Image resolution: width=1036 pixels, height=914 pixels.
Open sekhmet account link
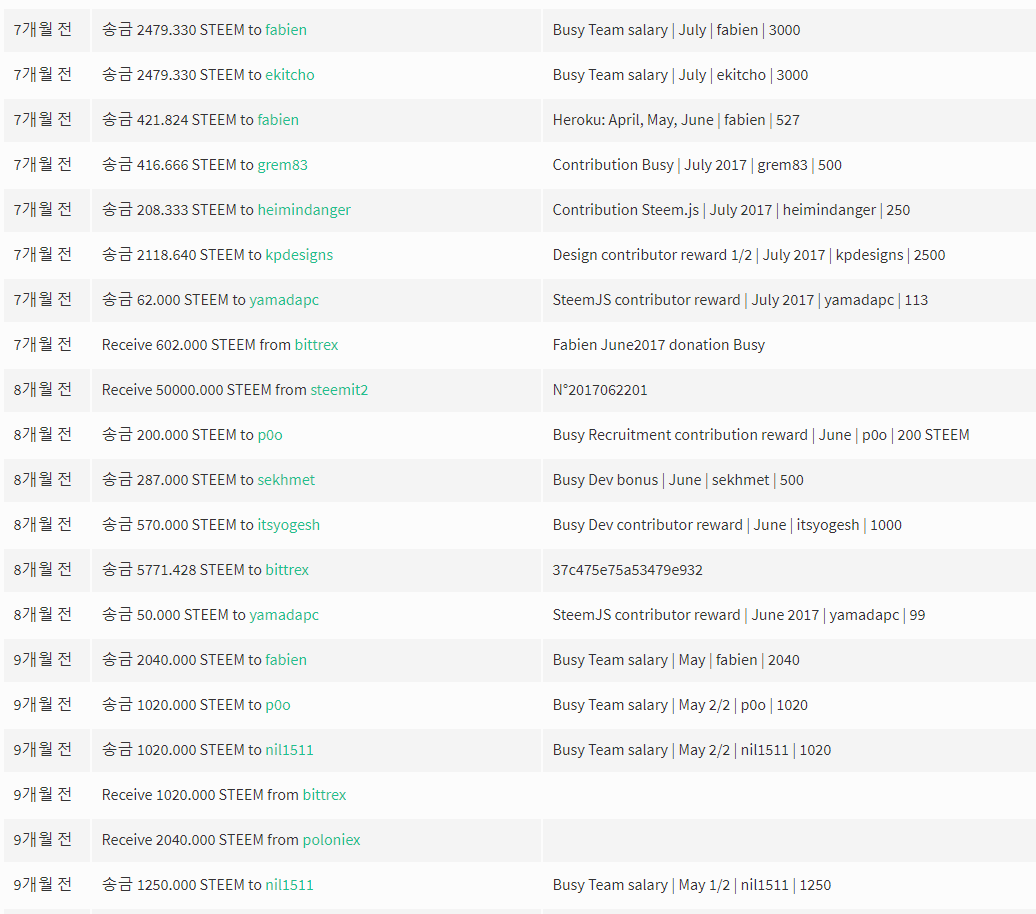[x=285, y=480]
